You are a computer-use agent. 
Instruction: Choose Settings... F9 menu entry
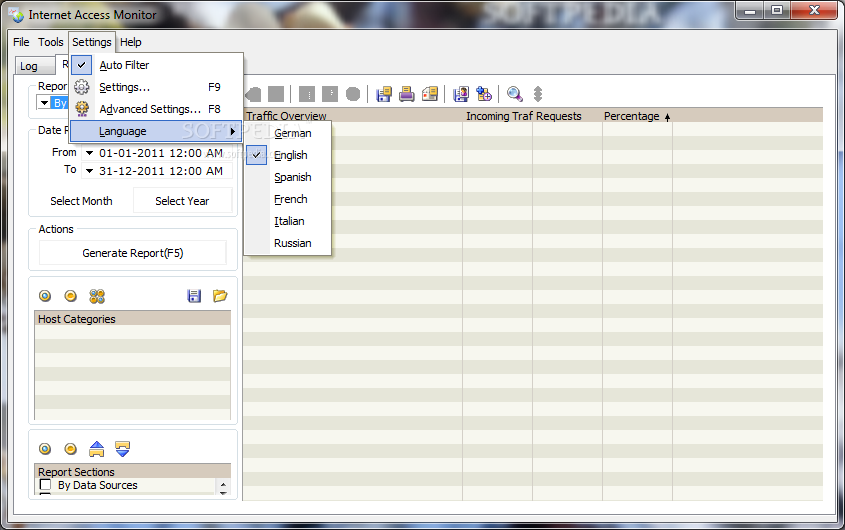[156, 87]
